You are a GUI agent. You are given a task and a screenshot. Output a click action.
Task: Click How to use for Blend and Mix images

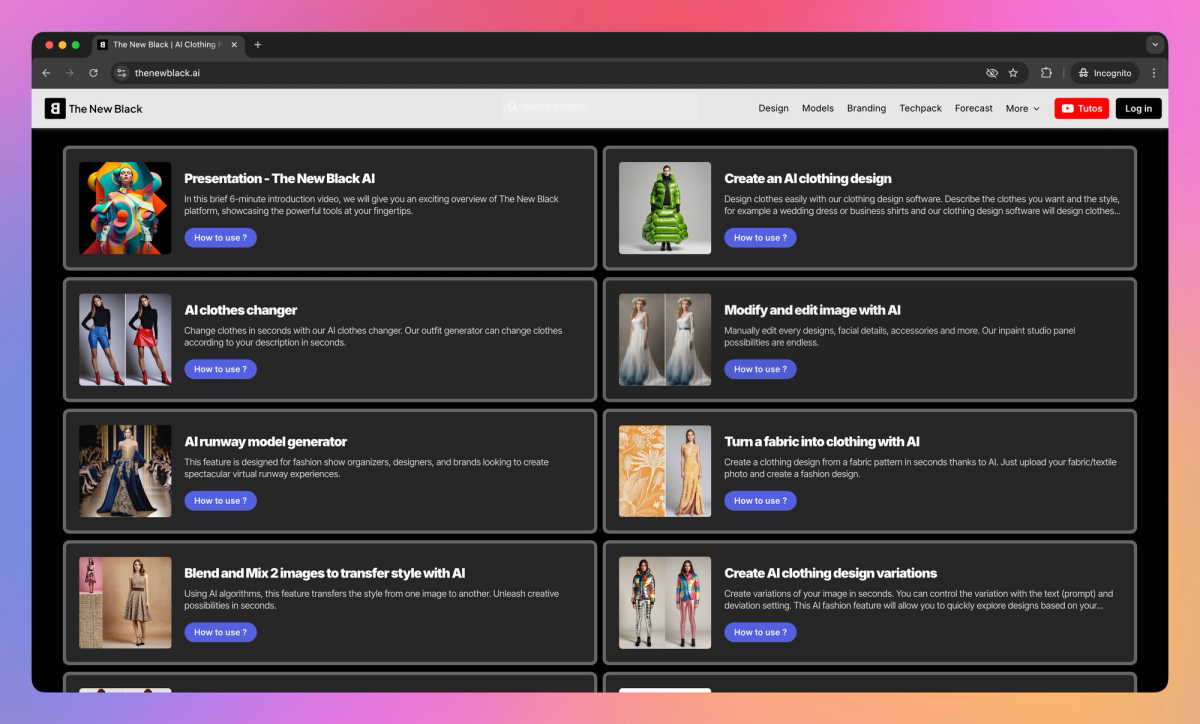(x=220, y=632)
